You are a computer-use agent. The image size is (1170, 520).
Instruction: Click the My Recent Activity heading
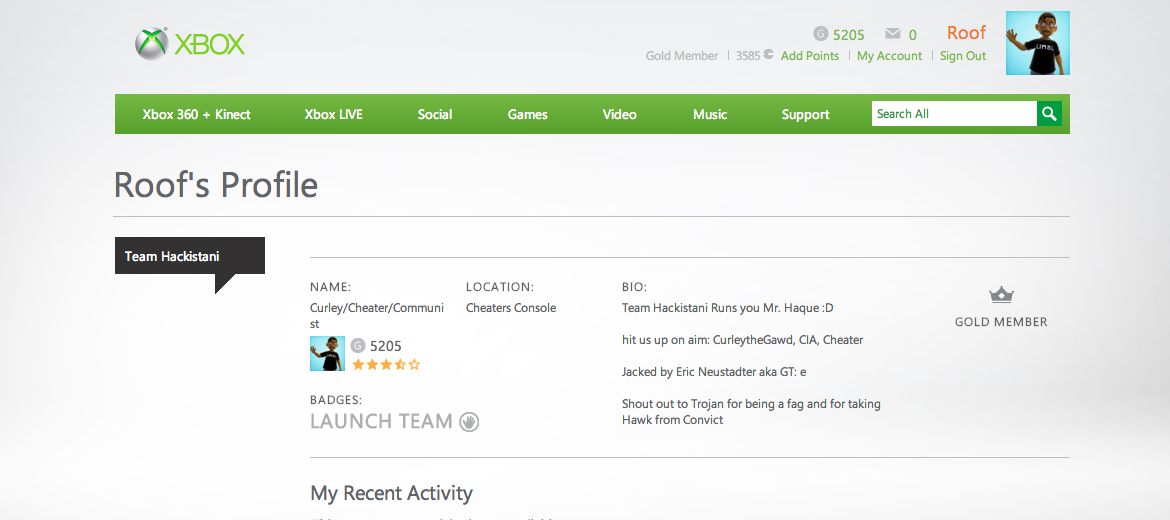pyautogui.click(x=392, y=493)
